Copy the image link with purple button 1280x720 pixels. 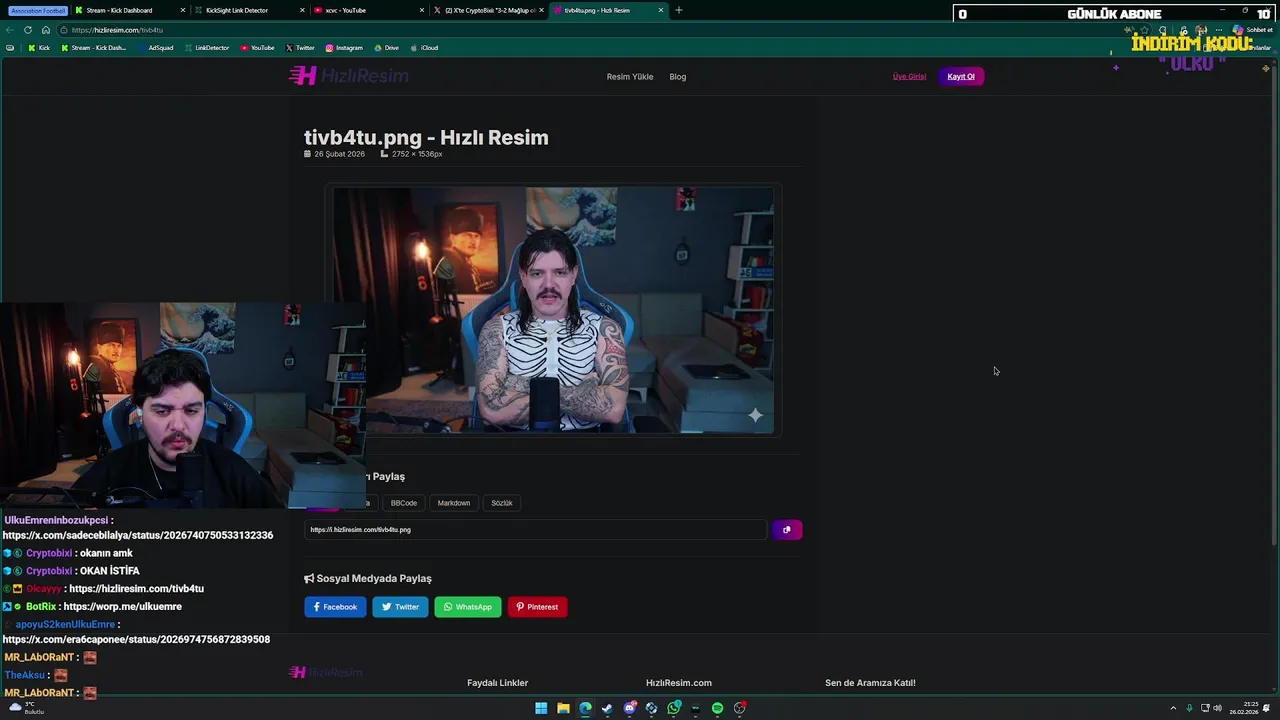point(787,530)
